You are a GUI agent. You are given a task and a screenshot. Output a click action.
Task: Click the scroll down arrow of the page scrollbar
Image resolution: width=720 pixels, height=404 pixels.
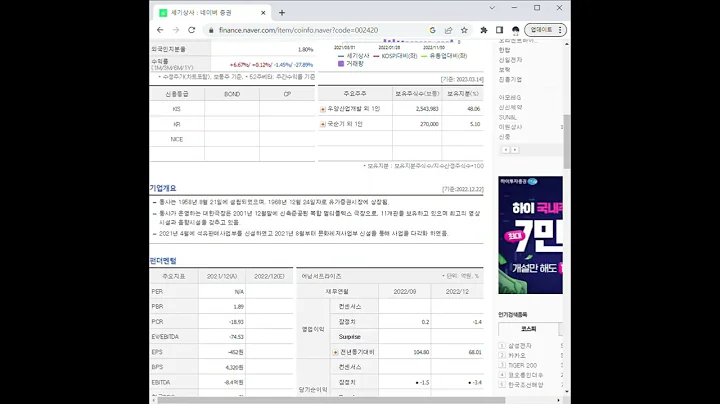coord(567,392)
